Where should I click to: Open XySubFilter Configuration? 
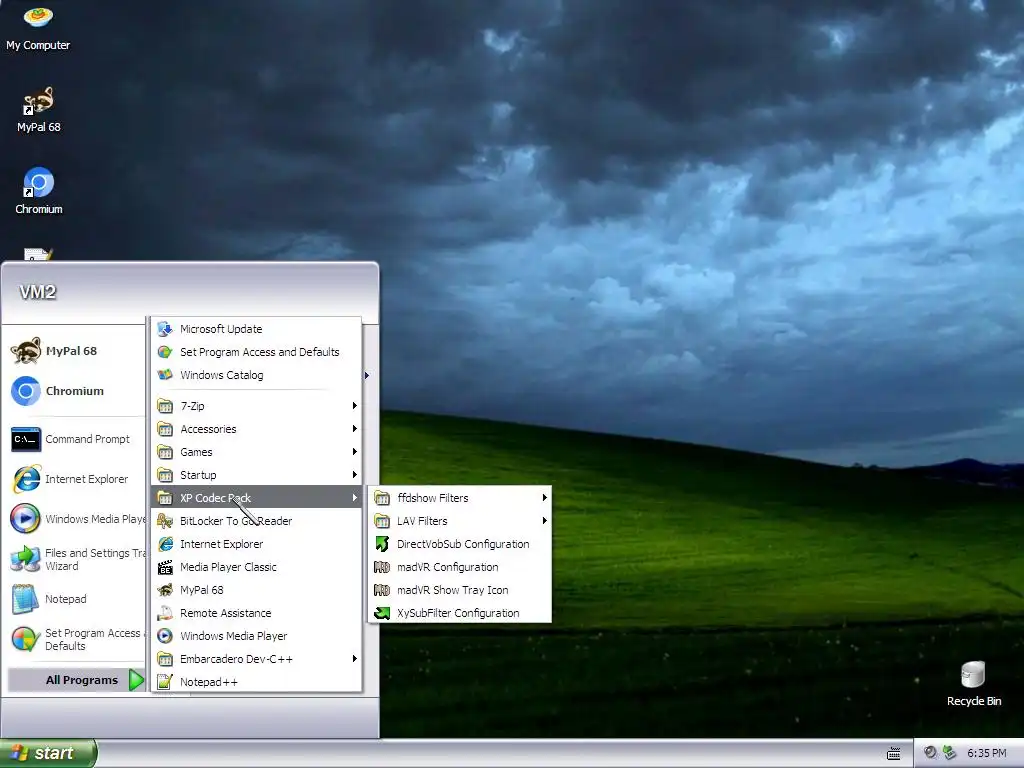[460, 613]
